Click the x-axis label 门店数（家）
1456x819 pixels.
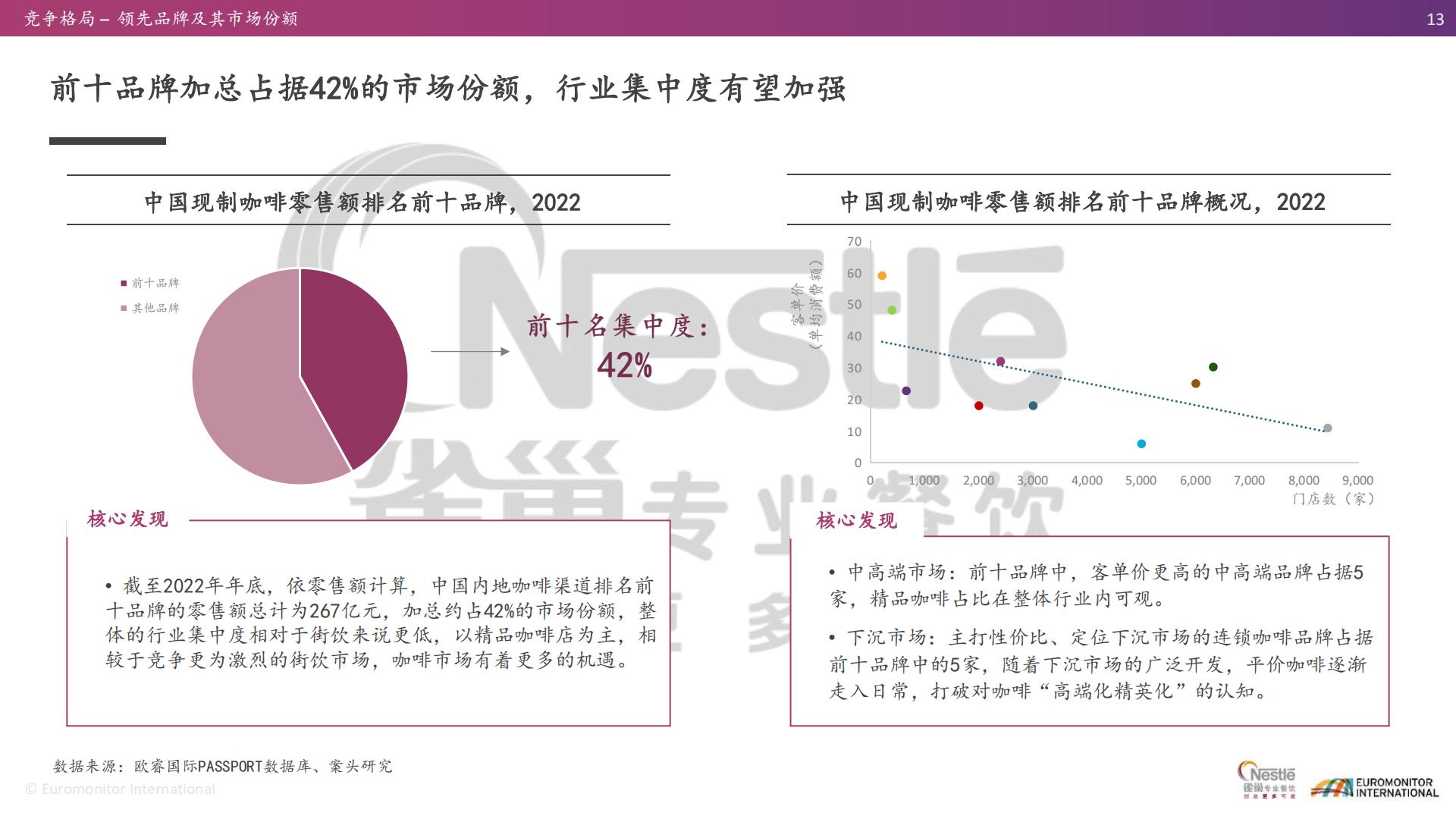(1335, 498)
